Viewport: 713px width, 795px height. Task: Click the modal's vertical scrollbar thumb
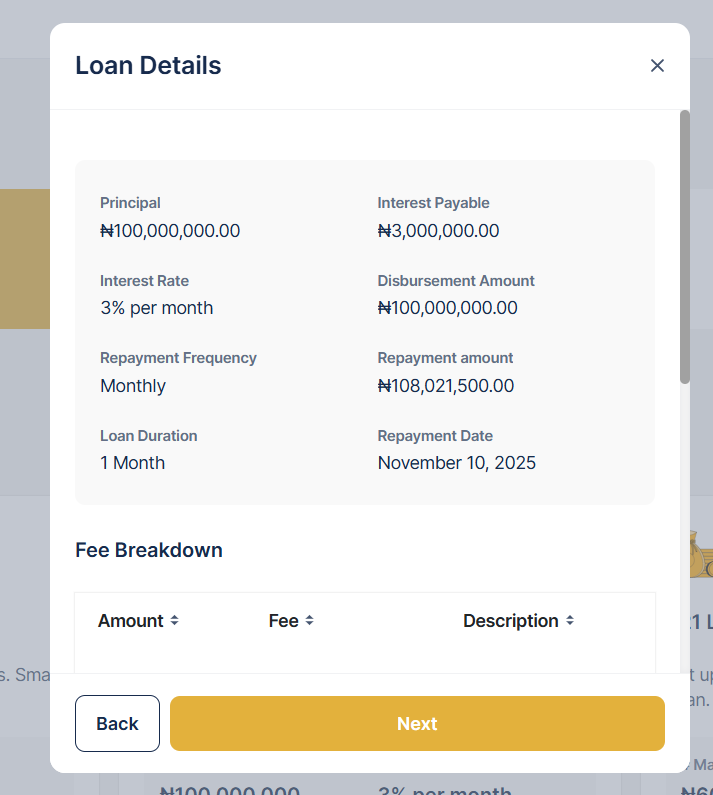pyautogui.click(x=685, y=245)
